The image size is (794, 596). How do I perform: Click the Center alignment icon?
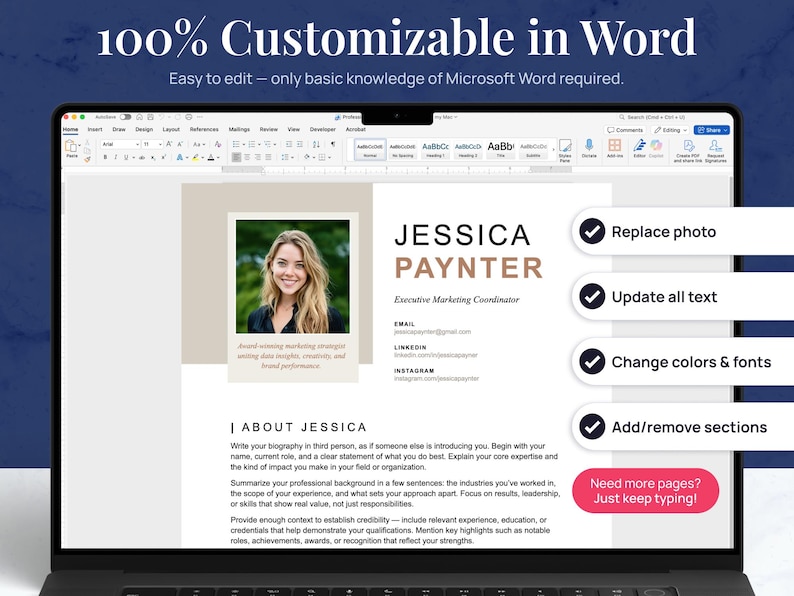[x=247, y=157]
